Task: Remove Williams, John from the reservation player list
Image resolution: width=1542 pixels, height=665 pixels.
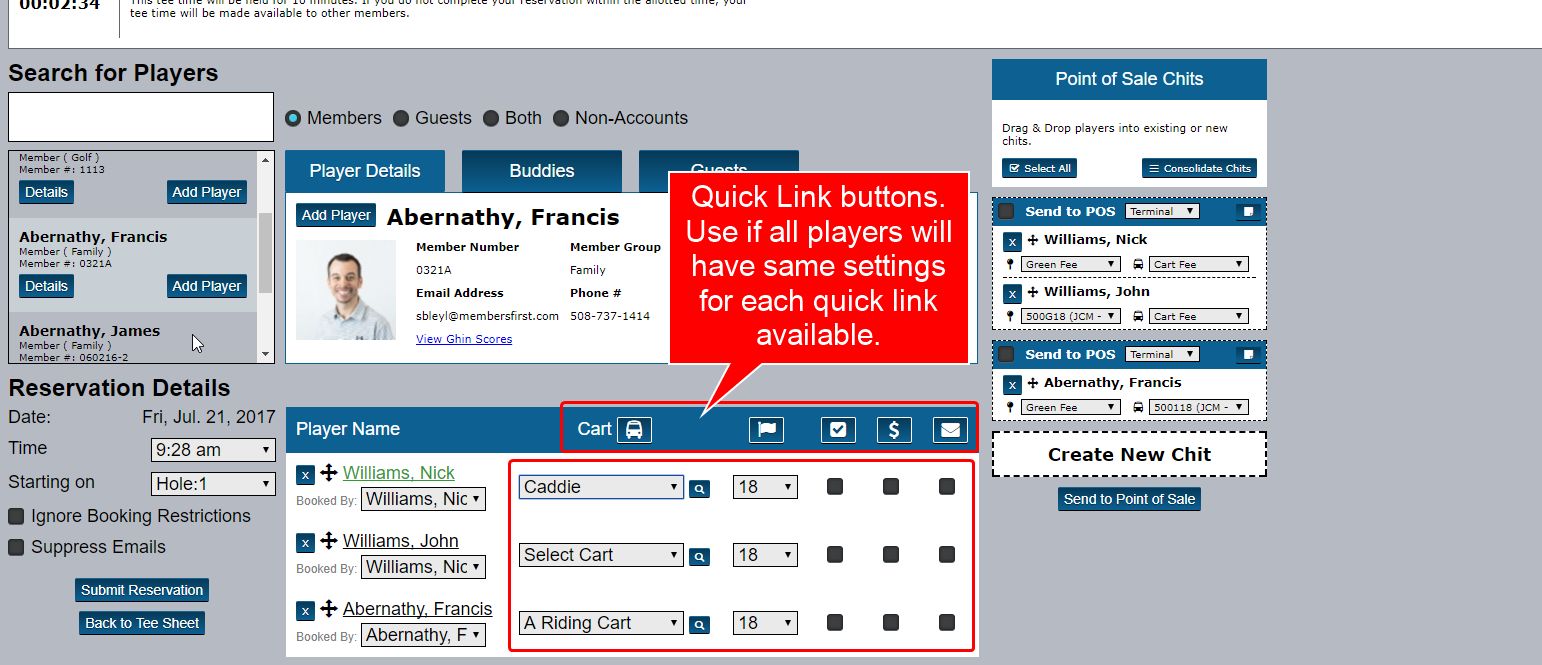Action: [x=305, y=542]
